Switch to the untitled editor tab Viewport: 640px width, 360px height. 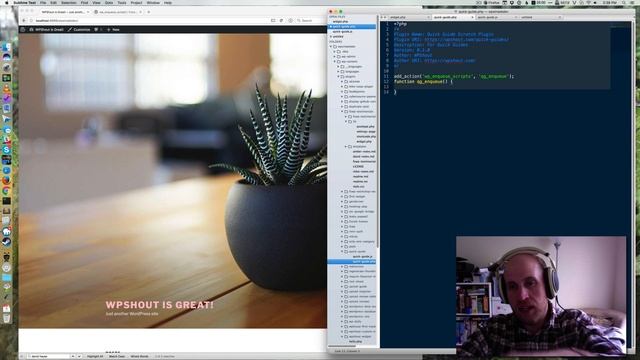coord(540,17)
